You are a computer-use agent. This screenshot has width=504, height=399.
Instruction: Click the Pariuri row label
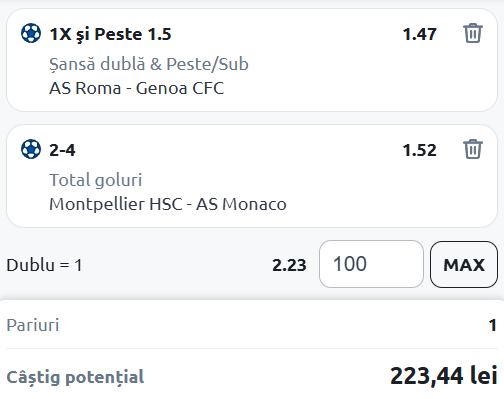pos(33,325)
